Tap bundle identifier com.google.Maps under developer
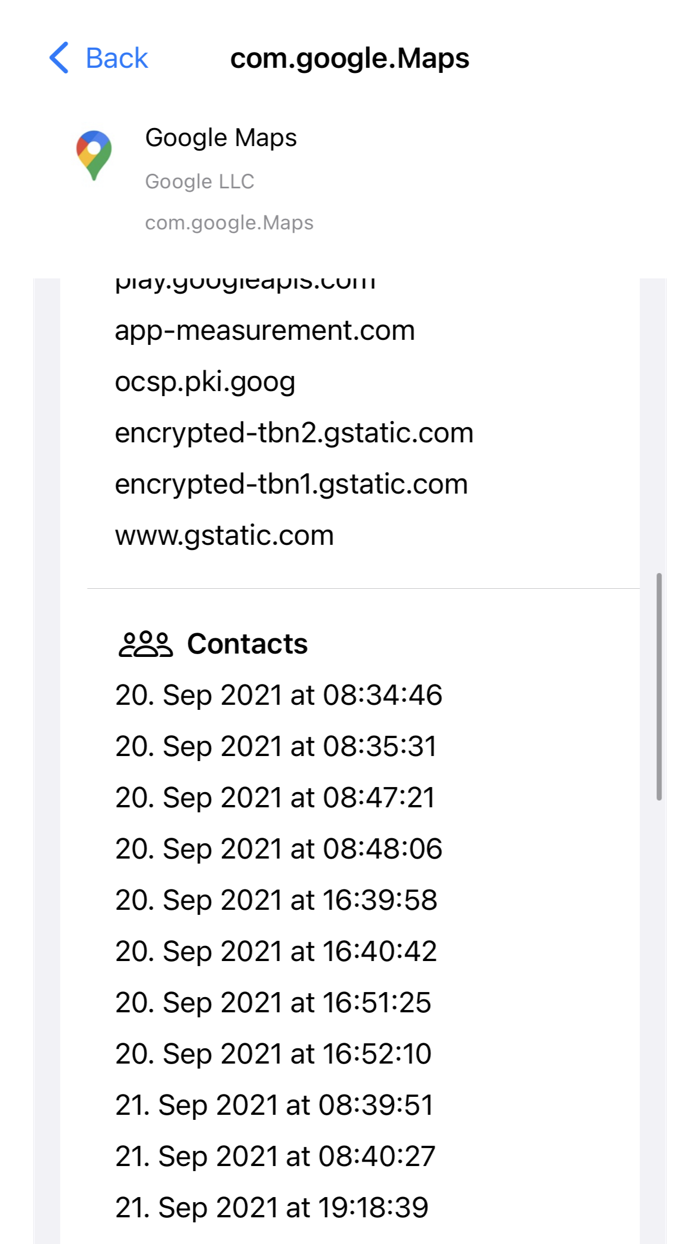Viewport: 700px width, 1244px height. tap(229, 222)
